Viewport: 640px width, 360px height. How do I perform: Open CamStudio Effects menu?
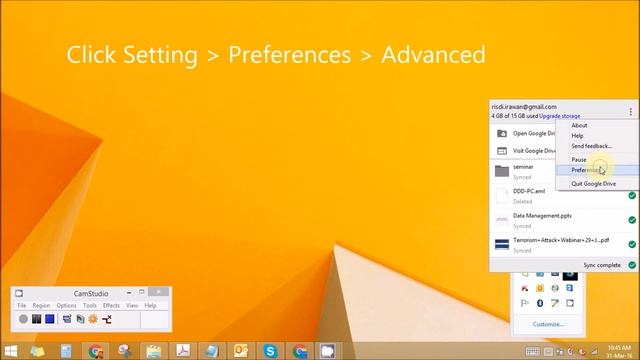coord(111,305)
